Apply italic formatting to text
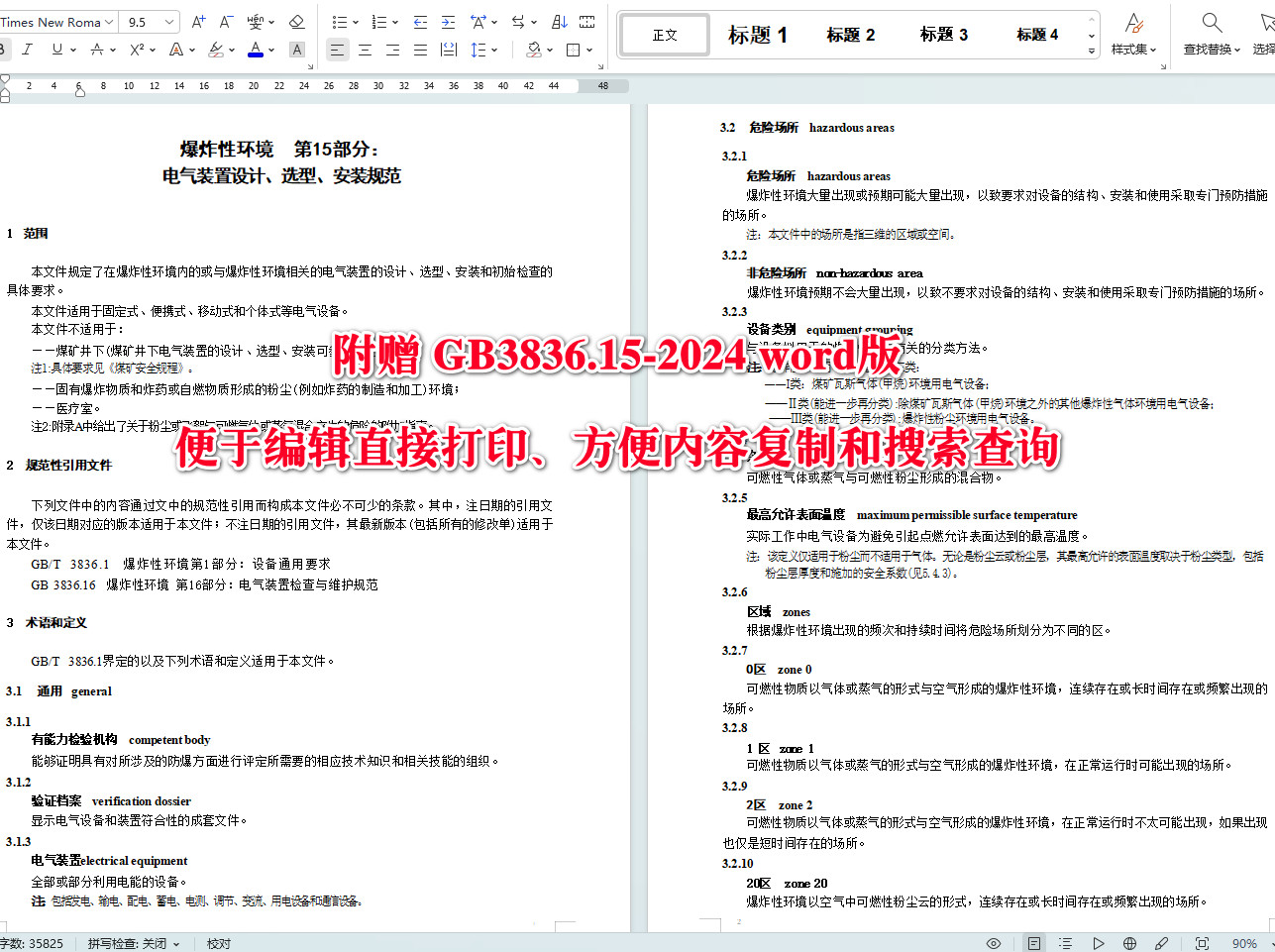 tap(27, 49)
